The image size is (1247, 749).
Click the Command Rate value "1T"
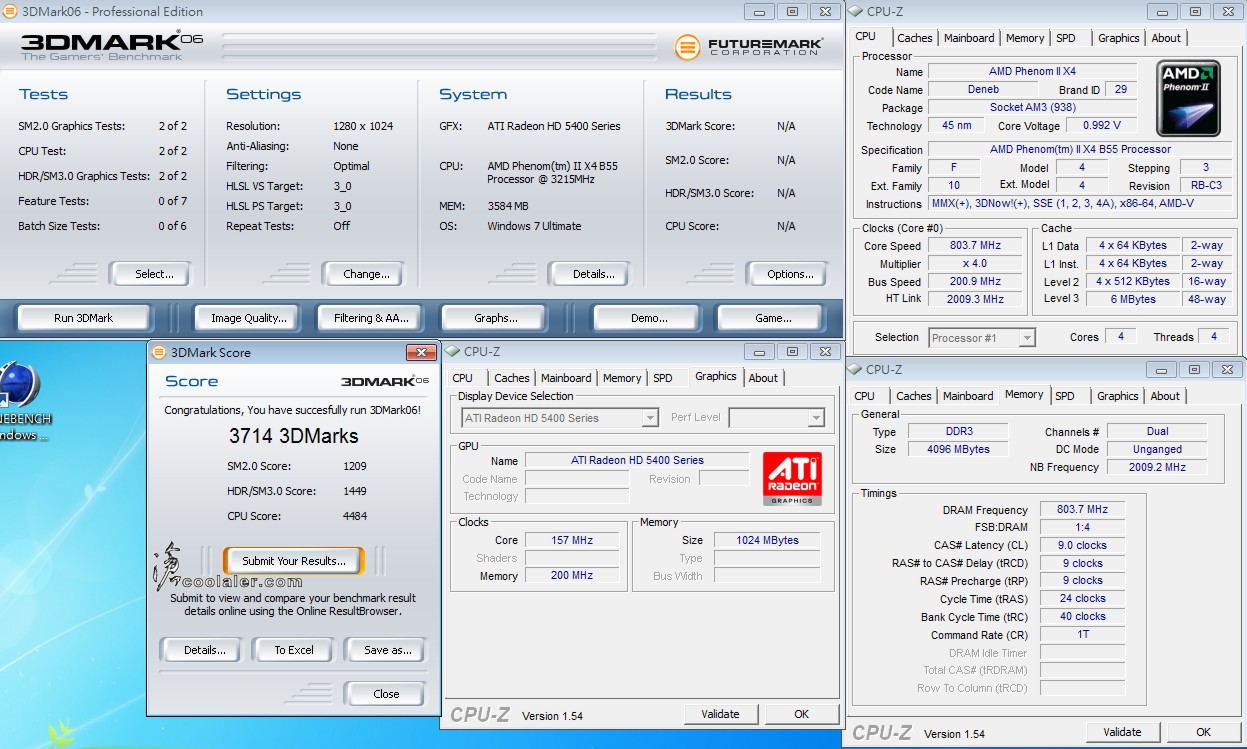click(1082, 635)
